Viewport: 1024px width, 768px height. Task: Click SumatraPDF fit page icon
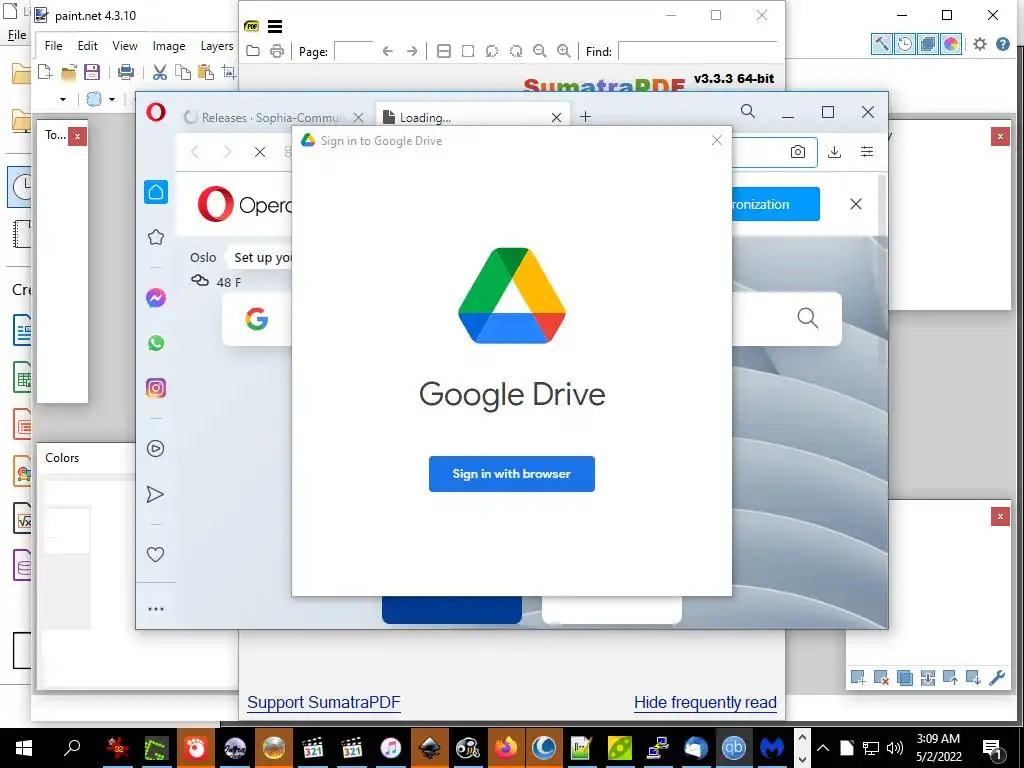[x=468, y=51]
